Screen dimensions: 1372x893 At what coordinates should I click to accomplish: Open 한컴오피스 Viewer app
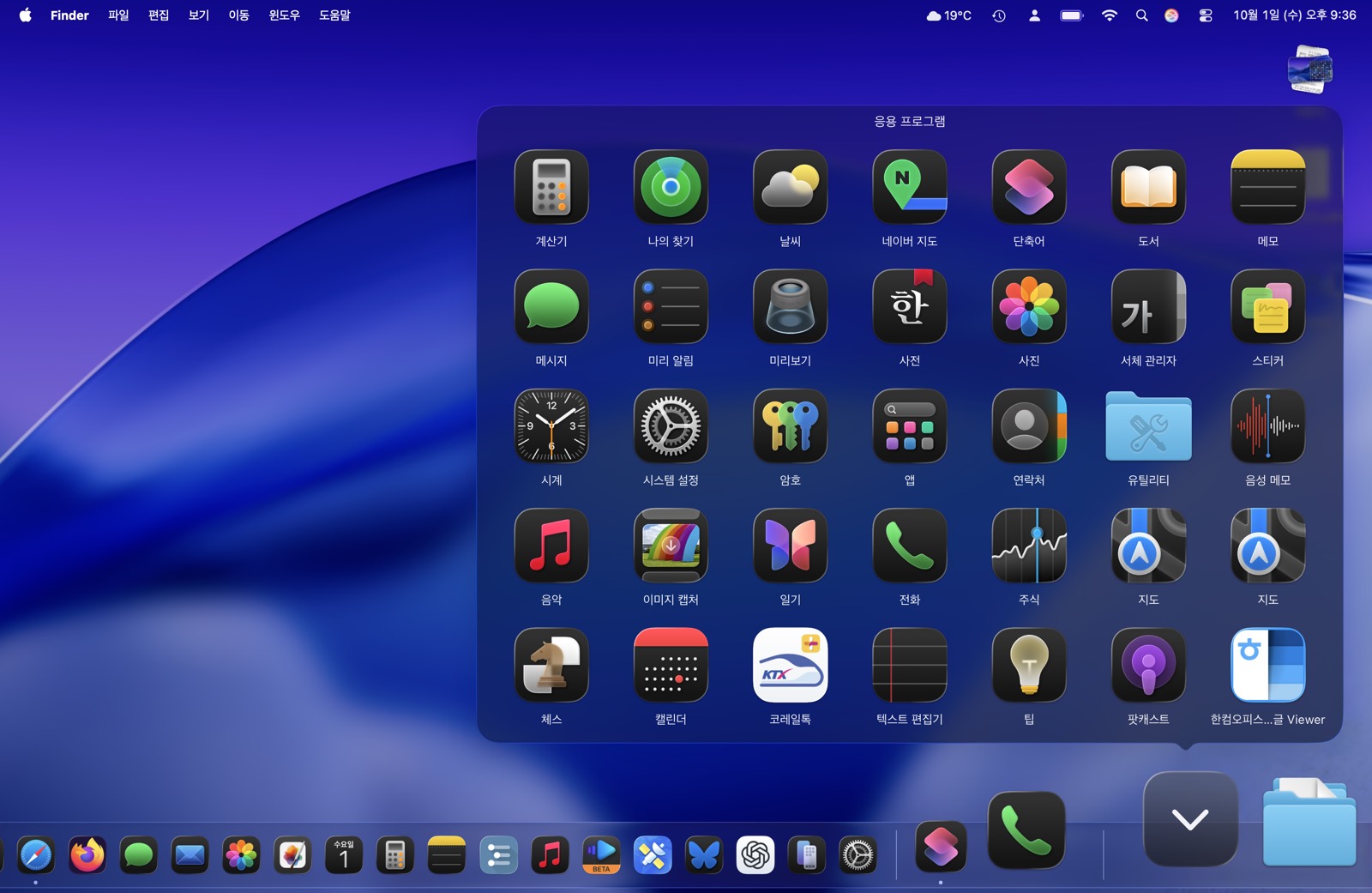(1267, 665)
